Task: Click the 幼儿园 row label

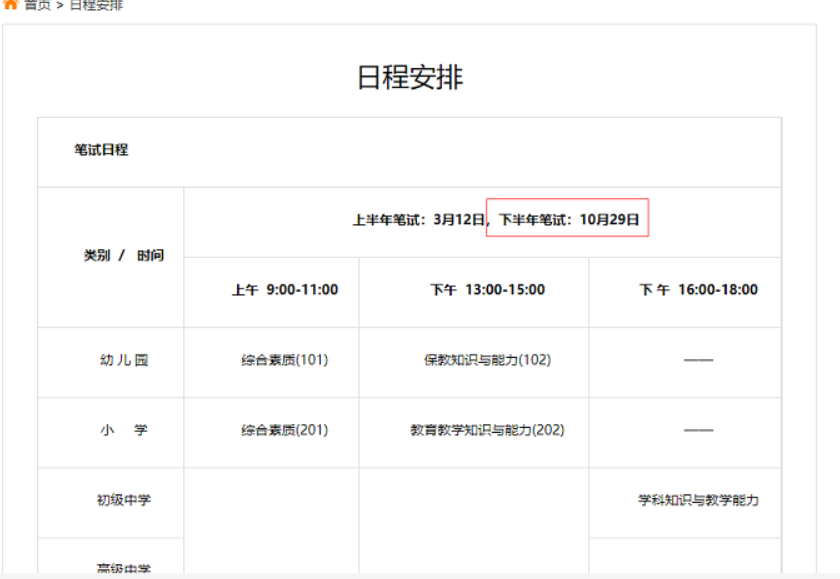Action: click(124, 360)
